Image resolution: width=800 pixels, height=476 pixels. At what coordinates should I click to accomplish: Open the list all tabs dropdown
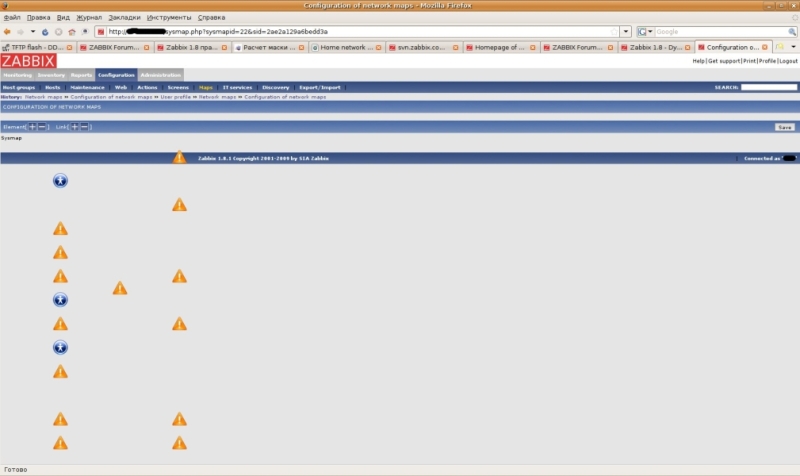[x=793, y=47]
